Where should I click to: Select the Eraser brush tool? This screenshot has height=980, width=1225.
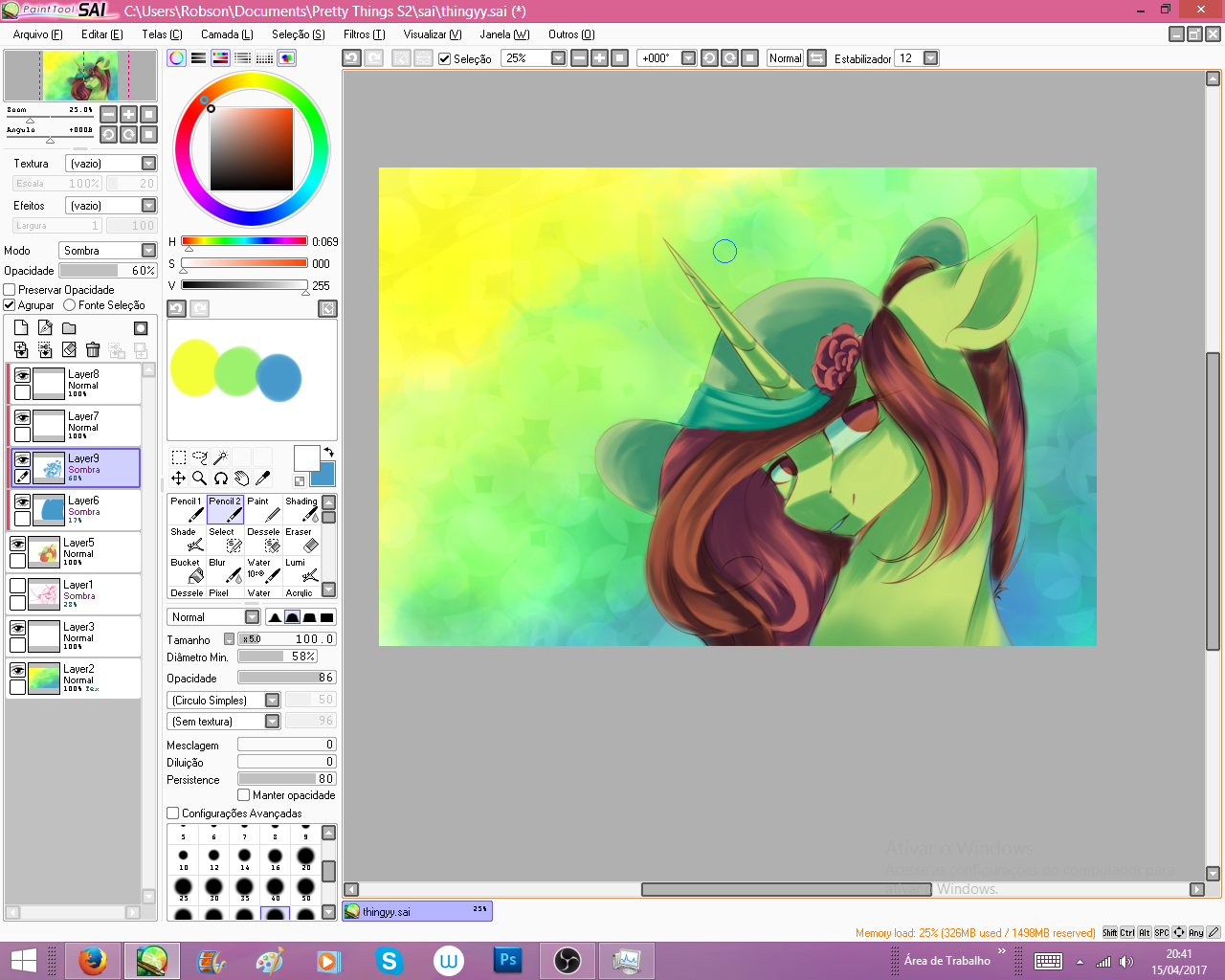tap(301, 540)
